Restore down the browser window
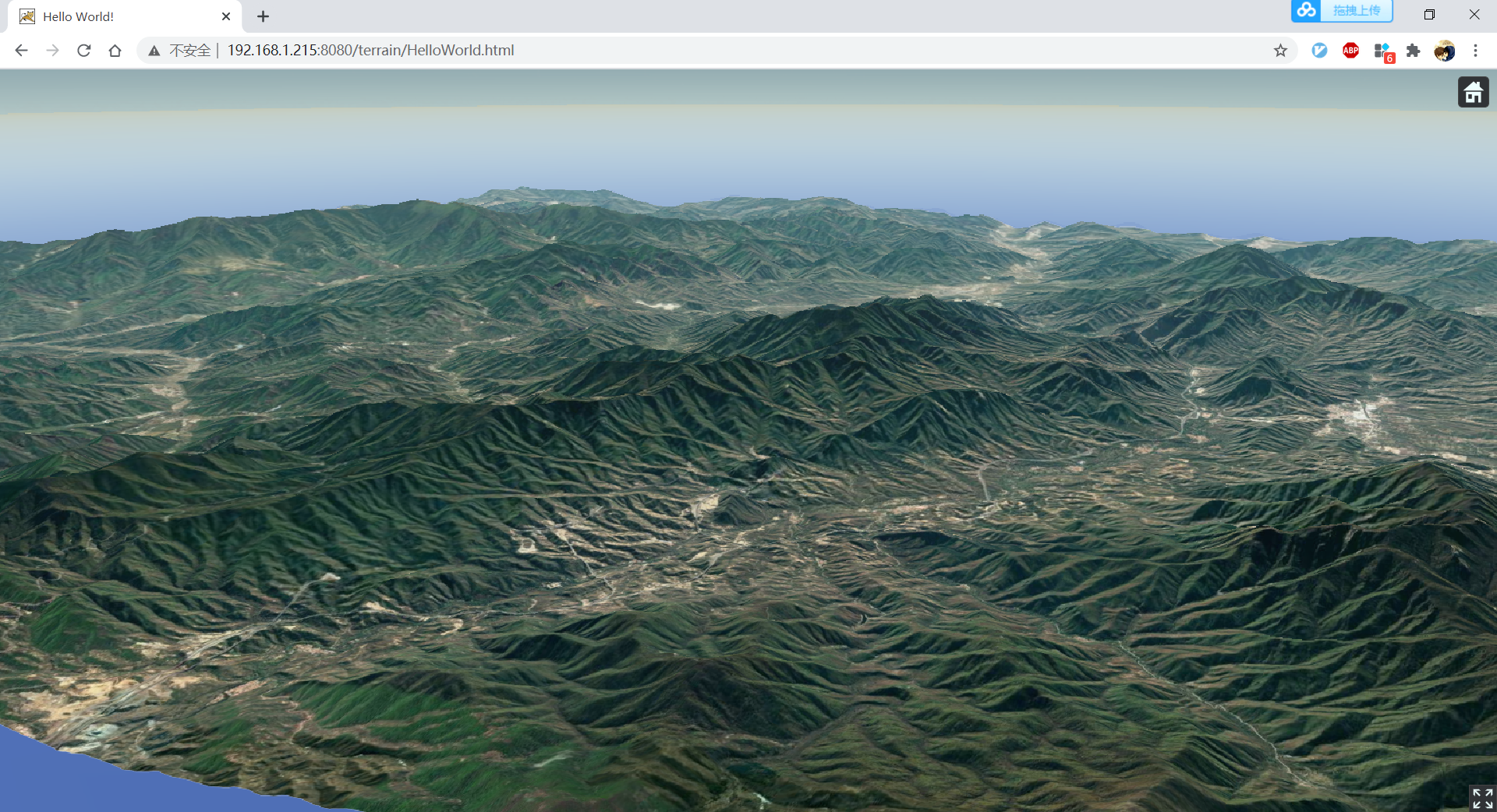The height and width of the screenshot is (812, 1497). point(1429,15)
